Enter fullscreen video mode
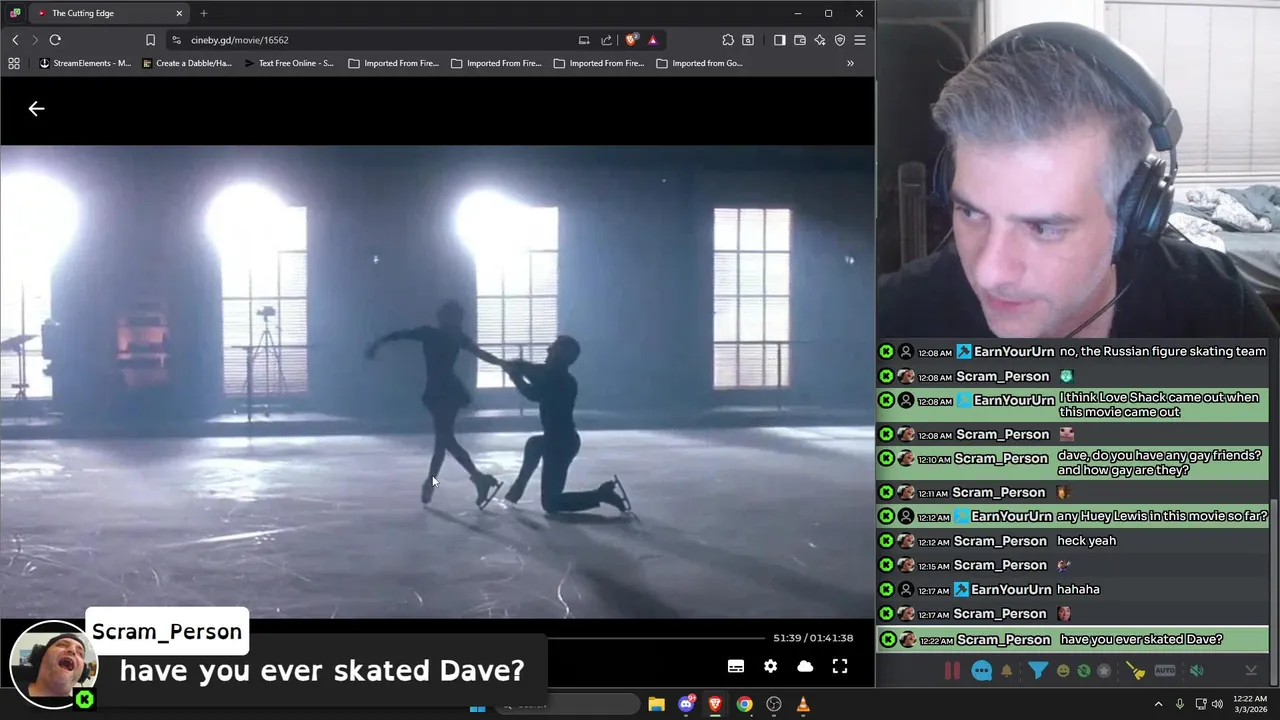 coord(840,666)
